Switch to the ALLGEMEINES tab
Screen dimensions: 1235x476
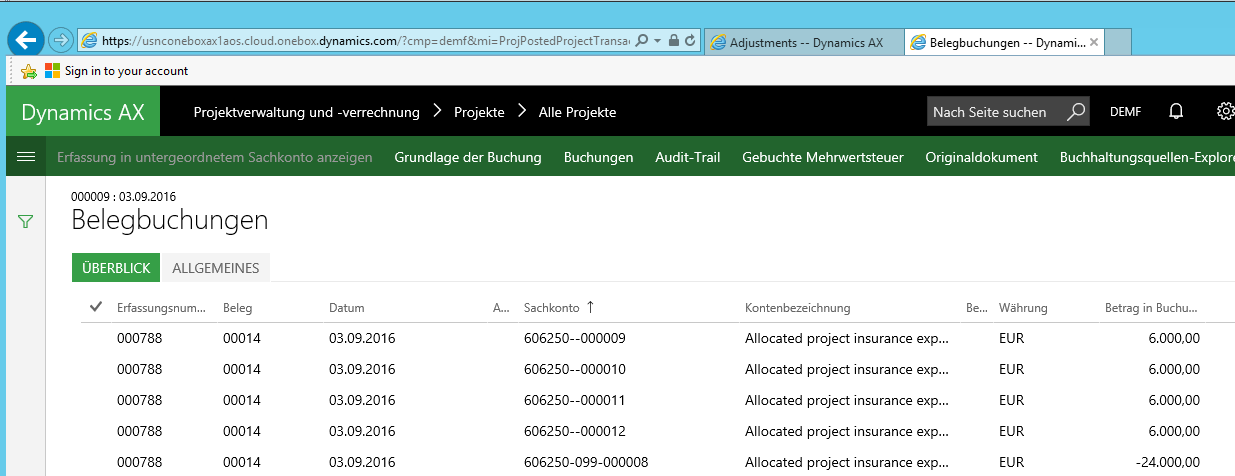click(x=215, y=268)
